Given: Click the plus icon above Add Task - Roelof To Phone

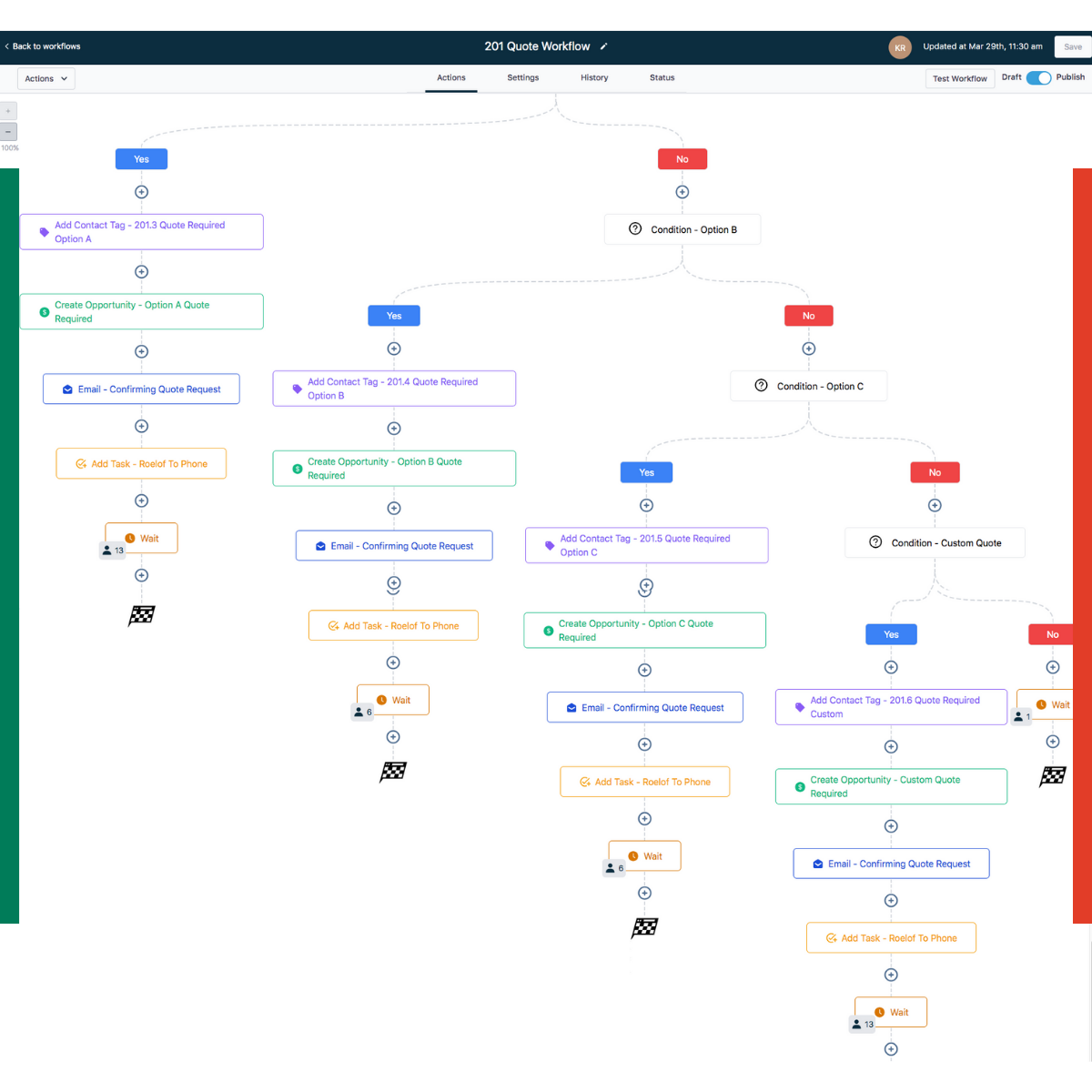Looking at the screenshot, I should [x=141, y=425].
